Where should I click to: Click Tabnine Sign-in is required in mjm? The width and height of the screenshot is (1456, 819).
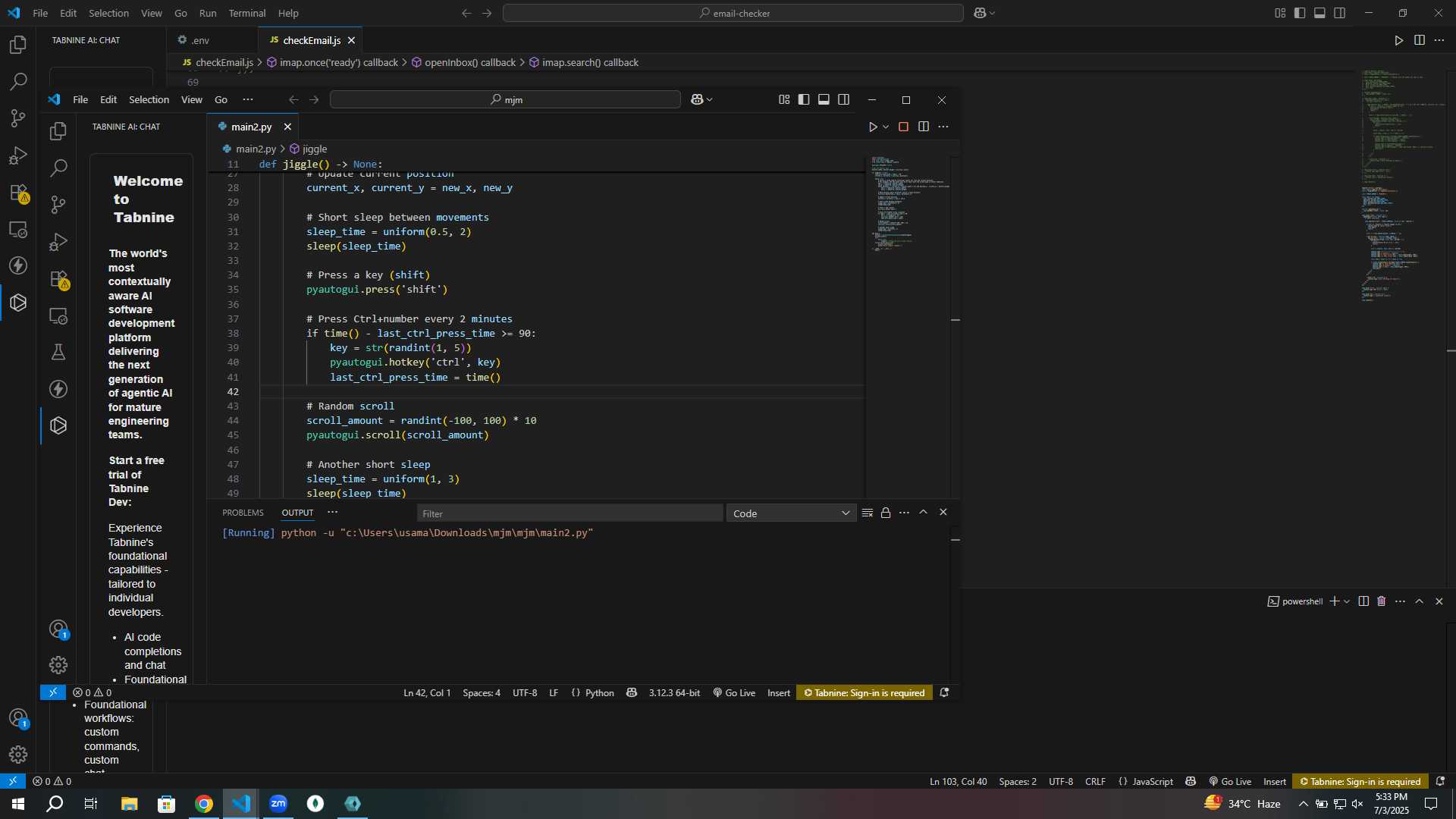[864, 693]
